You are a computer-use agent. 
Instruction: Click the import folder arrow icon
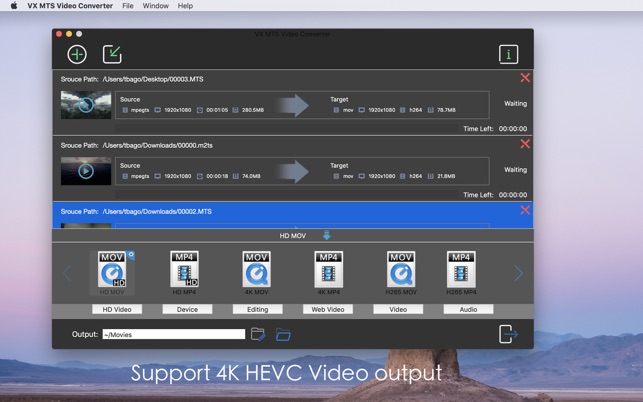pyautogui.click(x=112, y=55)
